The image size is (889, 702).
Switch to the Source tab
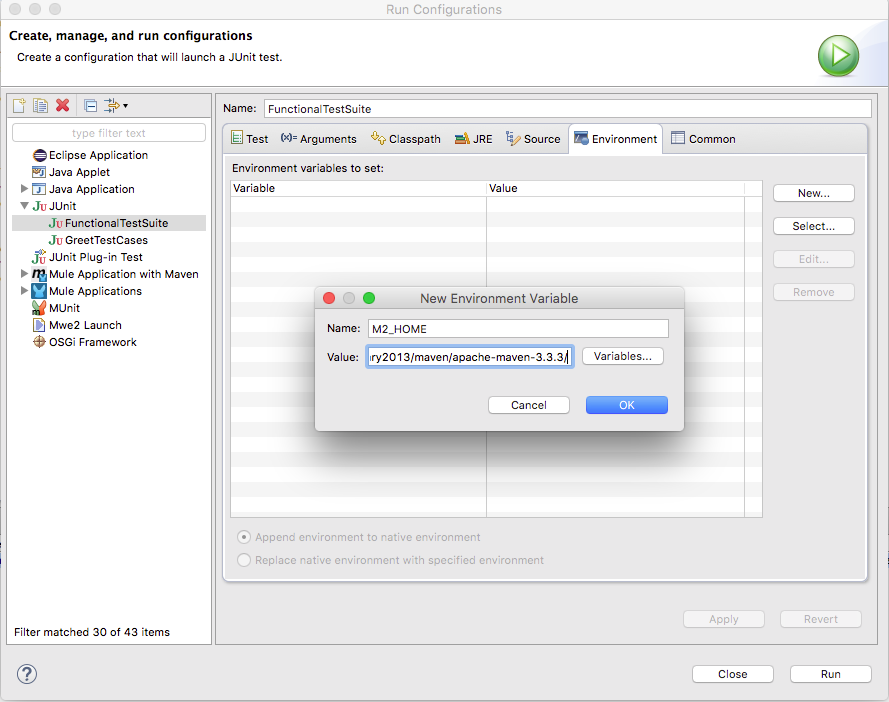(533, 139)
